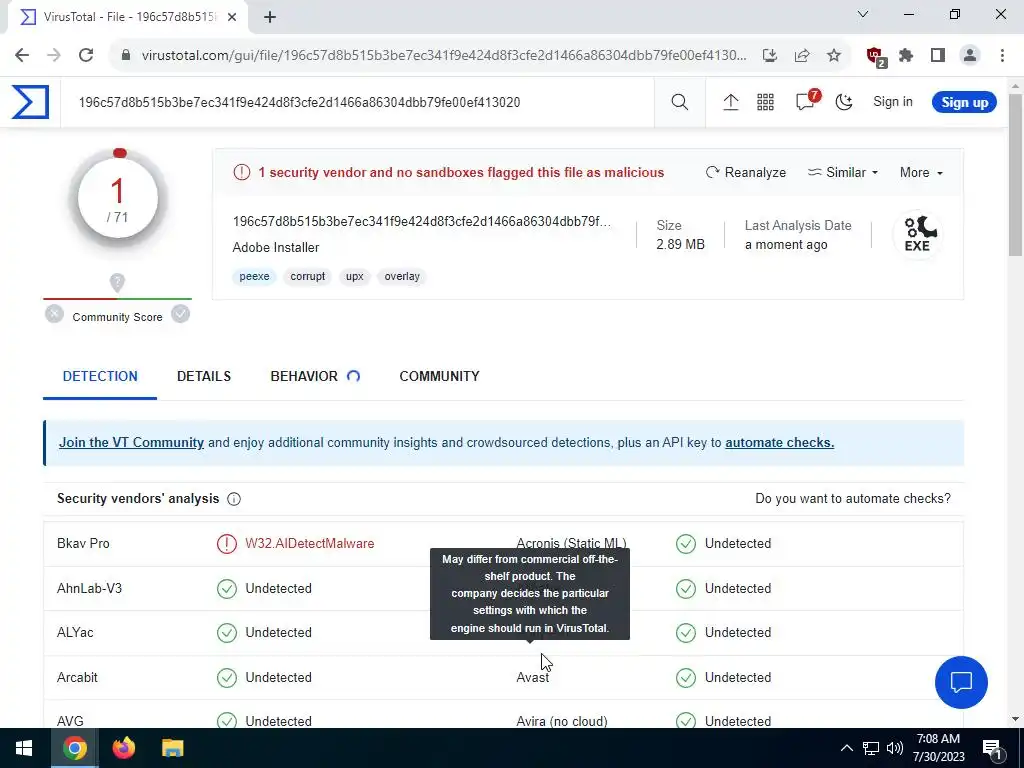
Task: Click the install app icon in address bar
Action: [x=770, y=55]
